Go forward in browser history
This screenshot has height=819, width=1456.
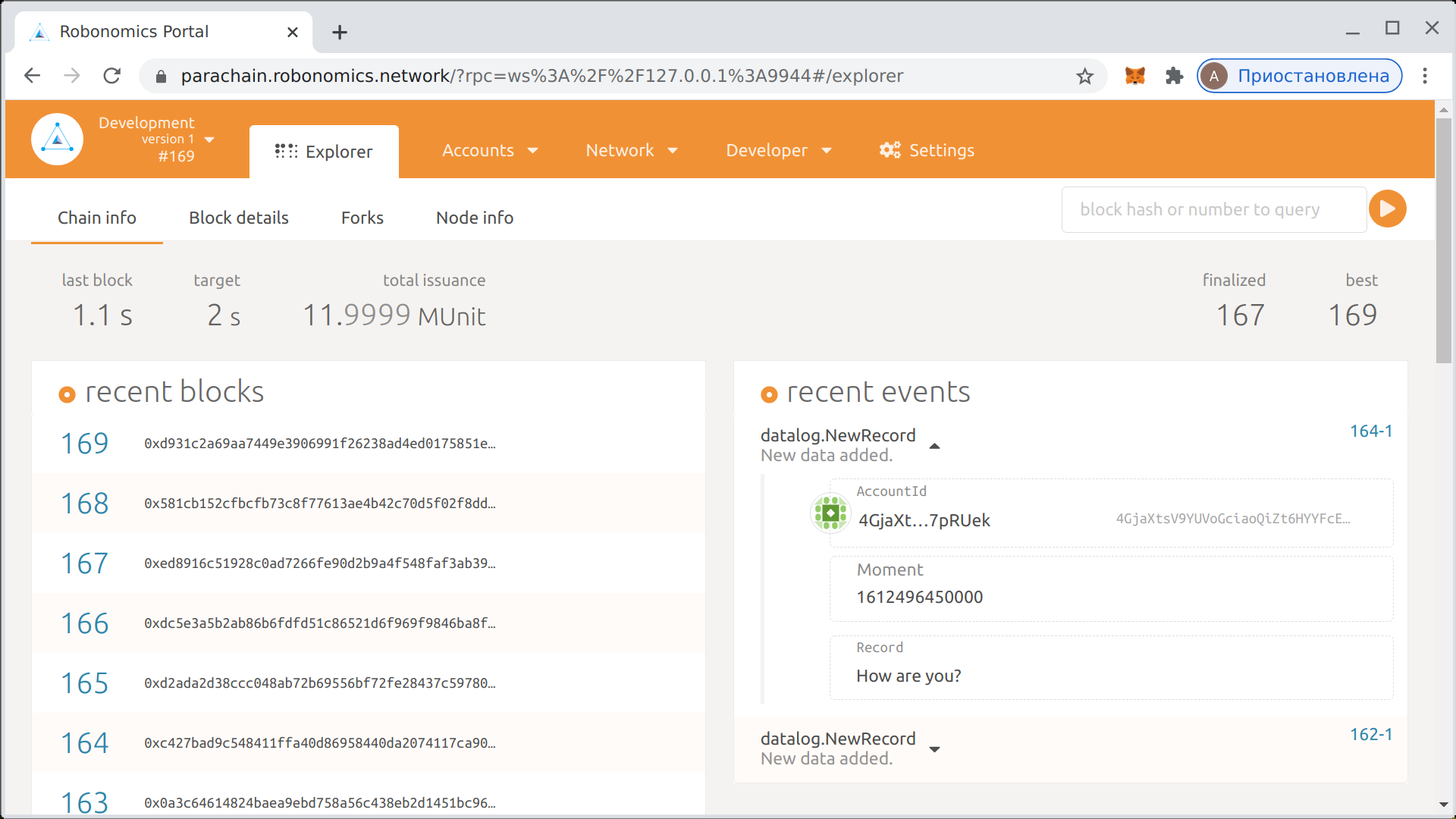[x=72, y=76]
